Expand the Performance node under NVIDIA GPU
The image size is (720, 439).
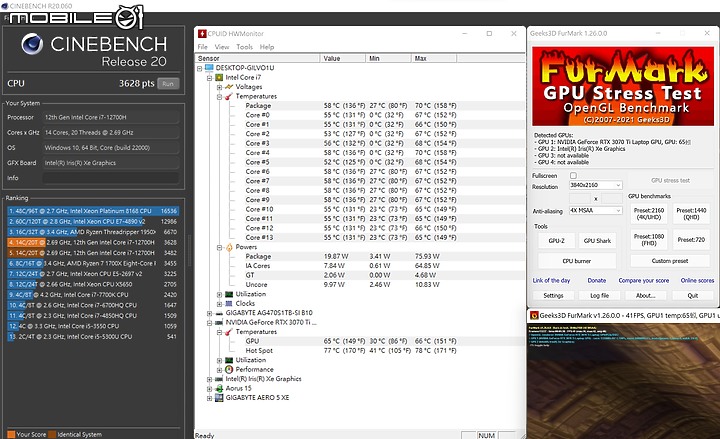[219, 370]
